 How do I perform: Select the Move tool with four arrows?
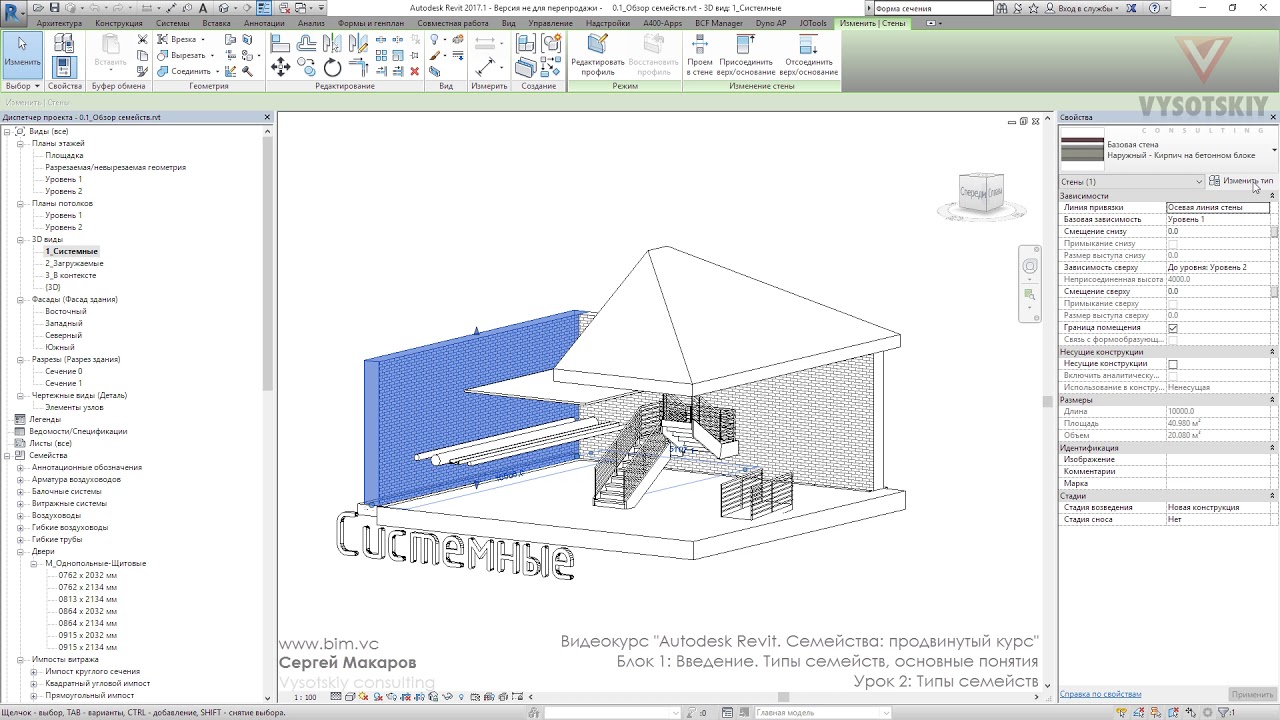281,67
